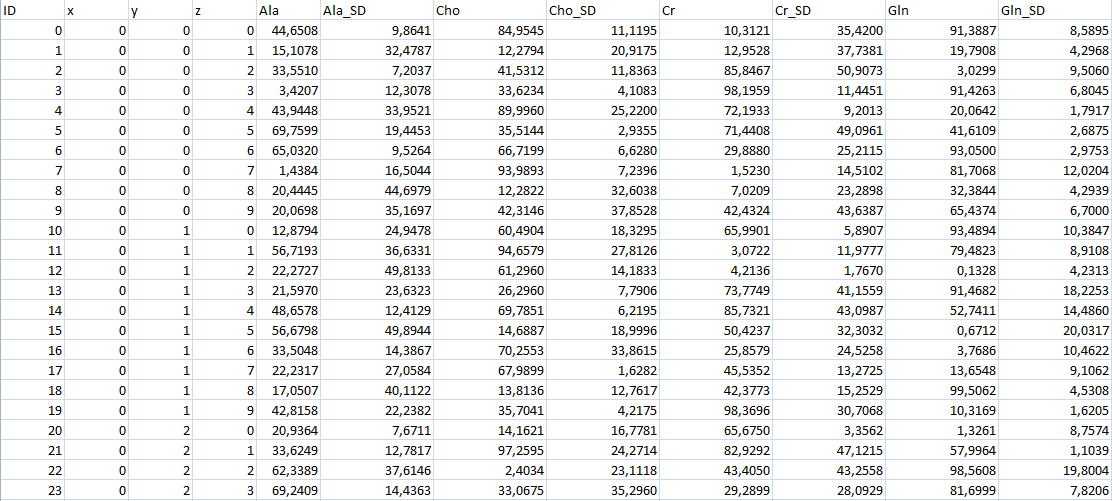
Task: Click the cell with value 8,5895
Action: pos(1055,31)
